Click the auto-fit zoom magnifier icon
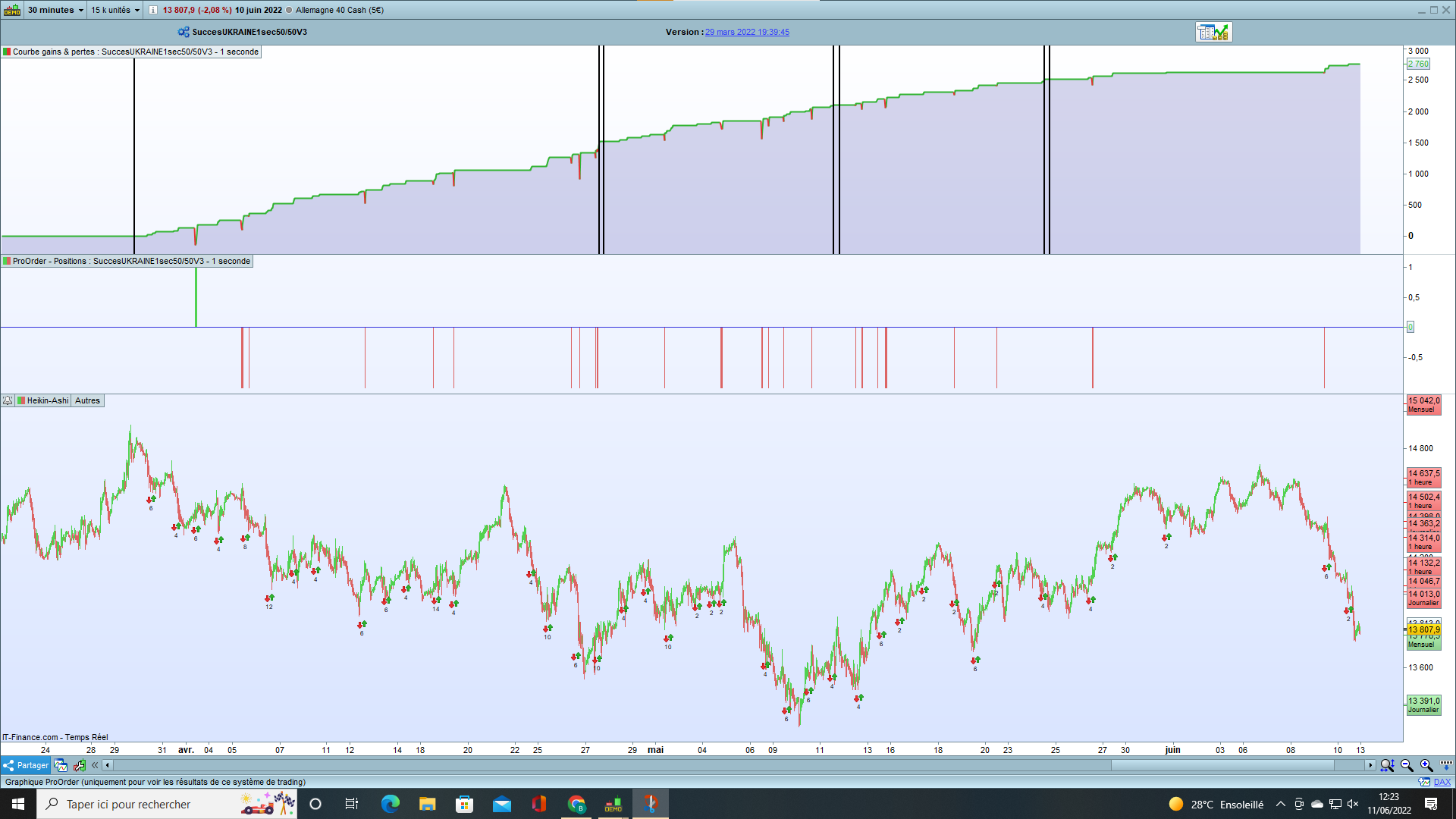1456x819 pixels. (1387, 765)
